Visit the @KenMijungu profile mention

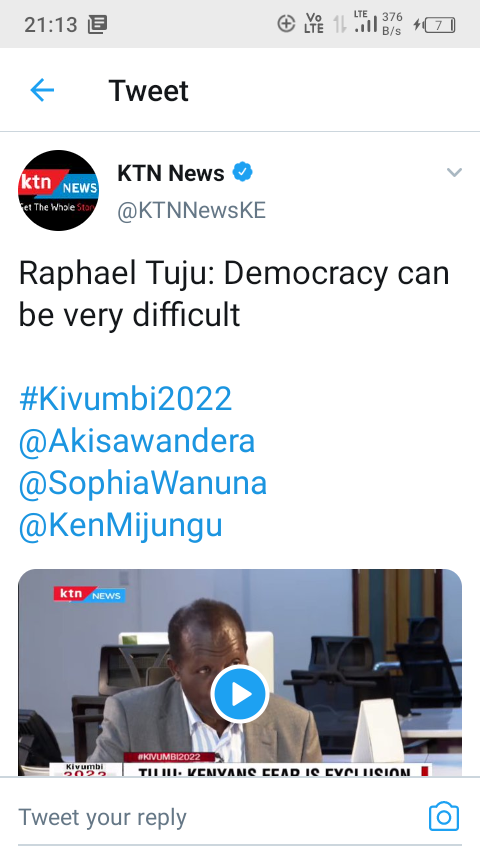(121, 526)
